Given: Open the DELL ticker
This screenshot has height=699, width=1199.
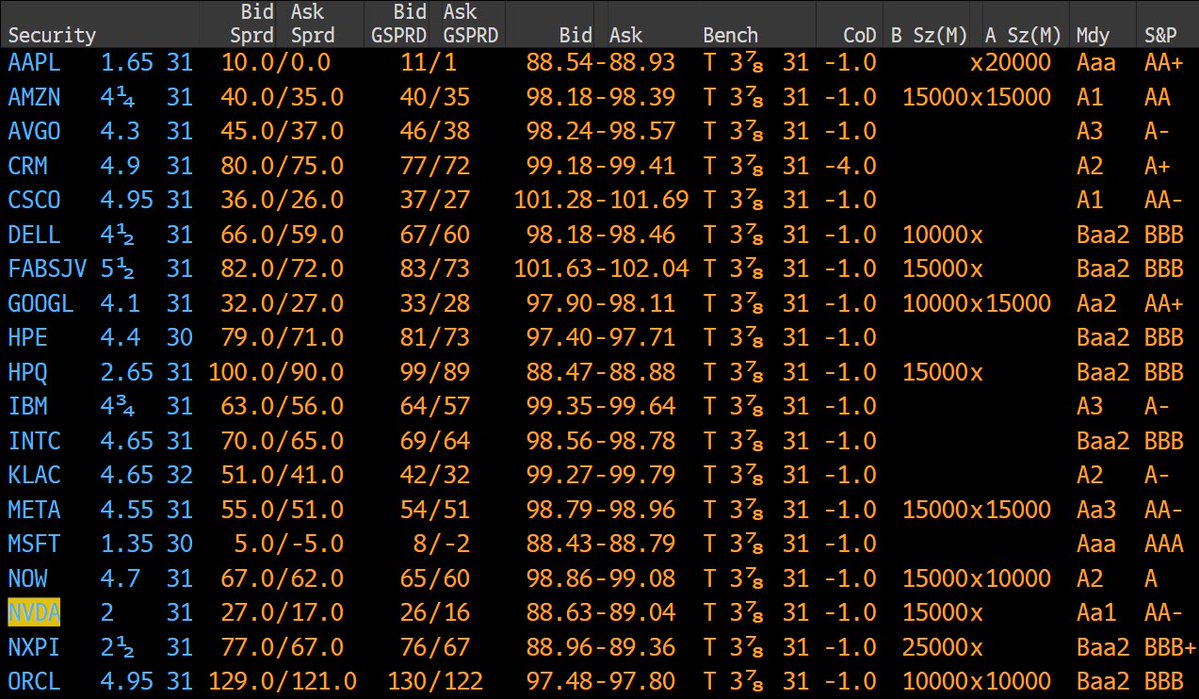Looking at the screenshot, I should [x=34, y=235].
